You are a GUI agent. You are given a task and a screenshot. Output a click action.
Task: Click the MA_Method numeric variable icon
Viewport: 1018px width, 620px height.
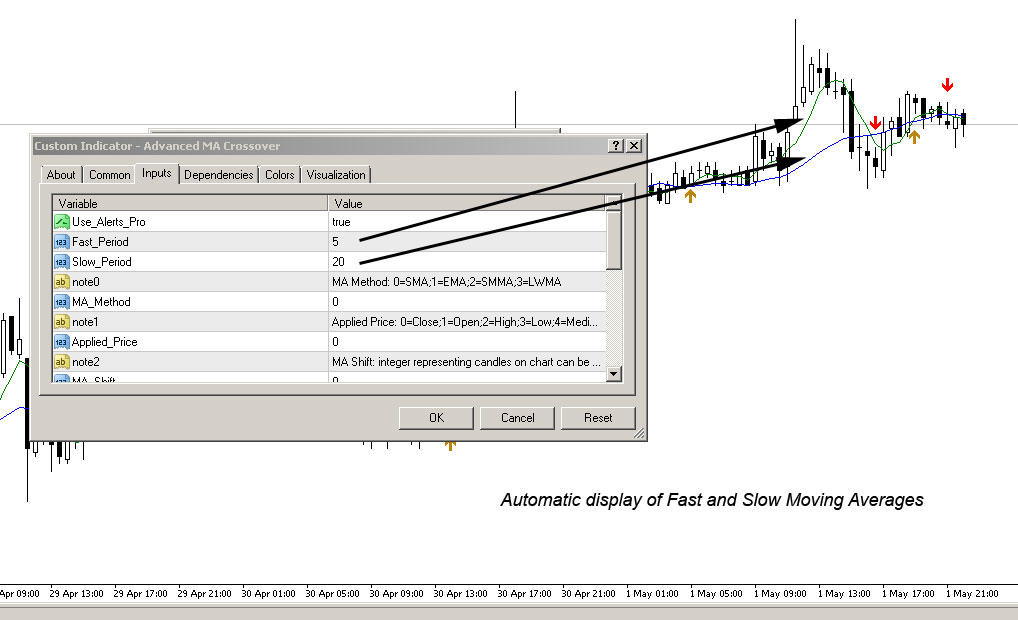[x=62, y=301]
